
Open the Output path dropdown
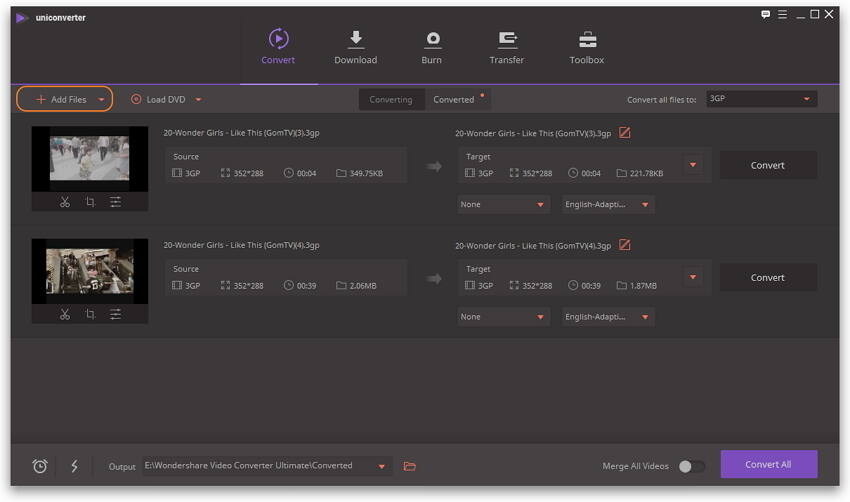[x=382, y=467]
